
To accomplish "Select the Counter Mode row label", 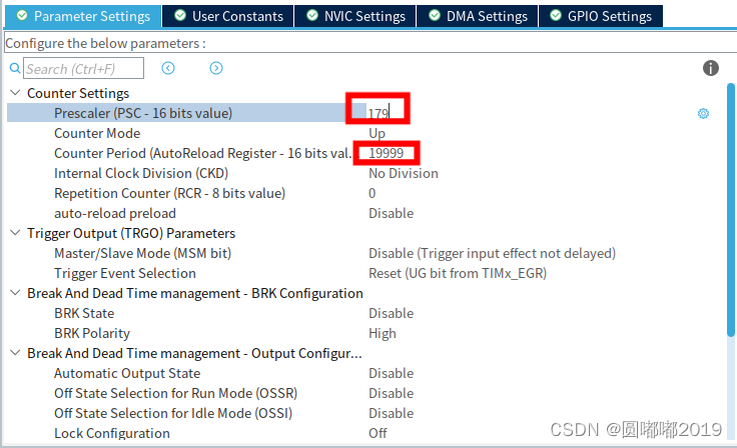I will tap(97, 134).
